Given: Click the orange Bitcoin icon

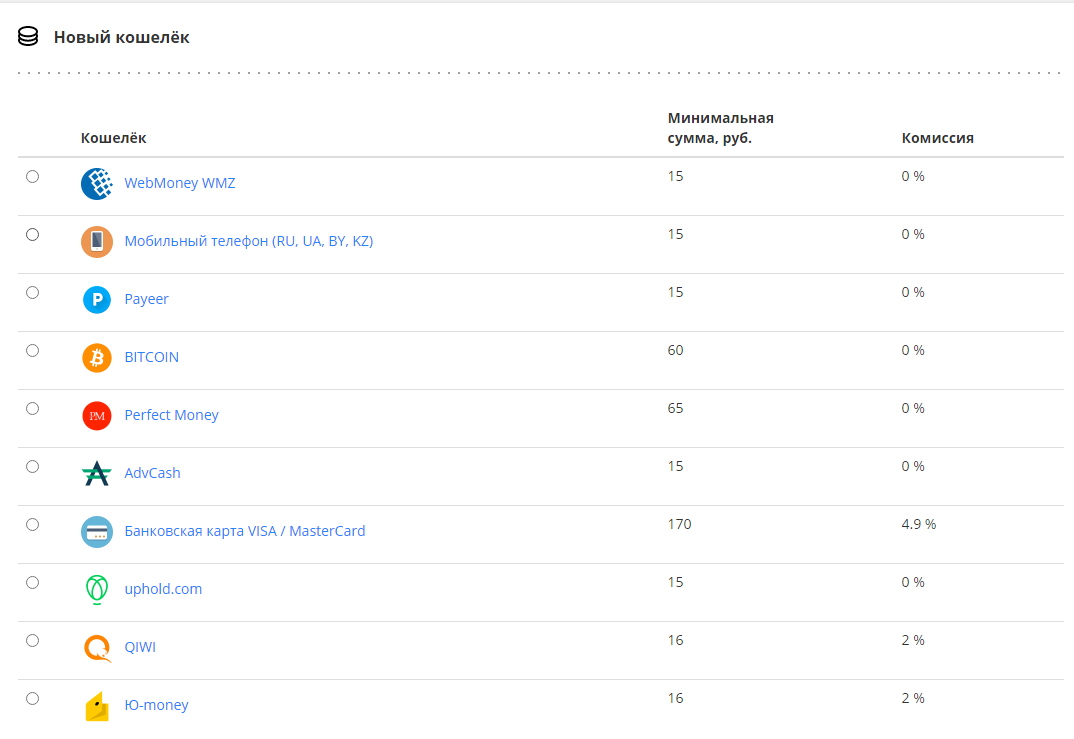Looking at the screenshot, I should click(97, 358).
